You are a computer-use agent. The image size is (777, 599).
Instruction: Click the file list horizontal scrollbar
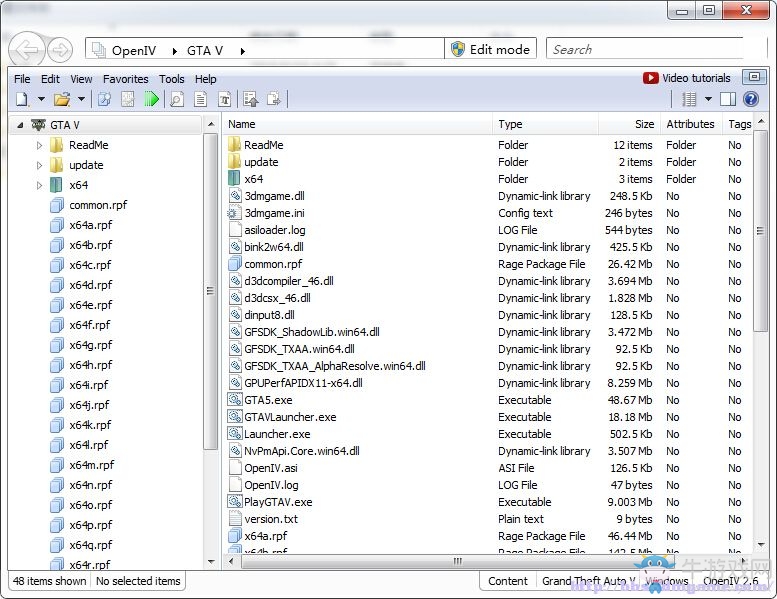tap(456, 561)
